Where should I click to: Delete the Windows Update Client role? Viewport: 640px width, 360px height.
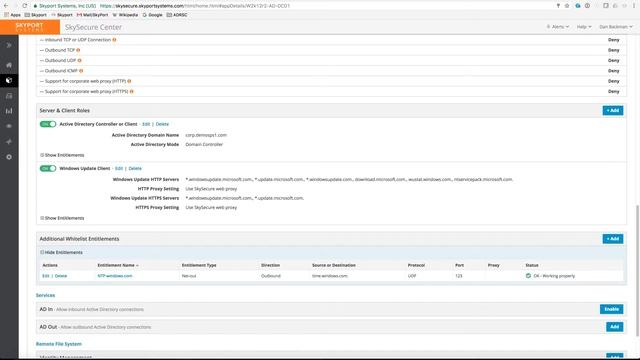coord(135,169)
